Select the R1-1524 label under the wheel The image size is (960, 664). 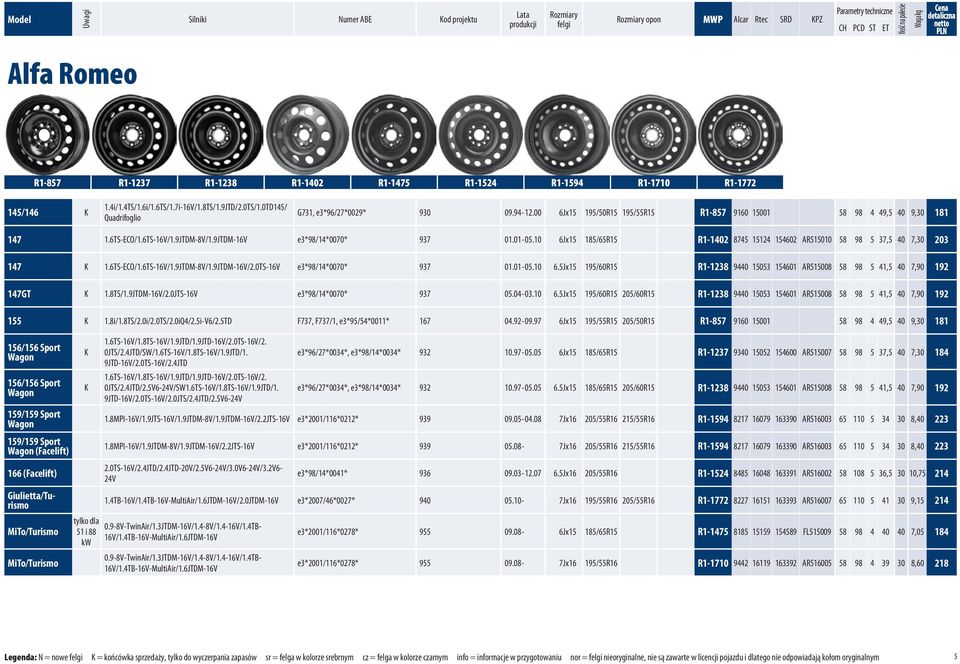[481, 182]
